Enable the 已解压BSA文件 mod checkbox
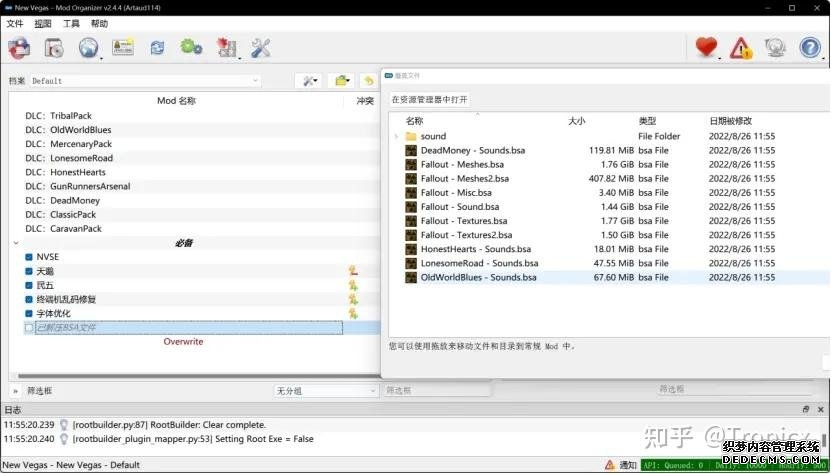 tap(29, 327)
